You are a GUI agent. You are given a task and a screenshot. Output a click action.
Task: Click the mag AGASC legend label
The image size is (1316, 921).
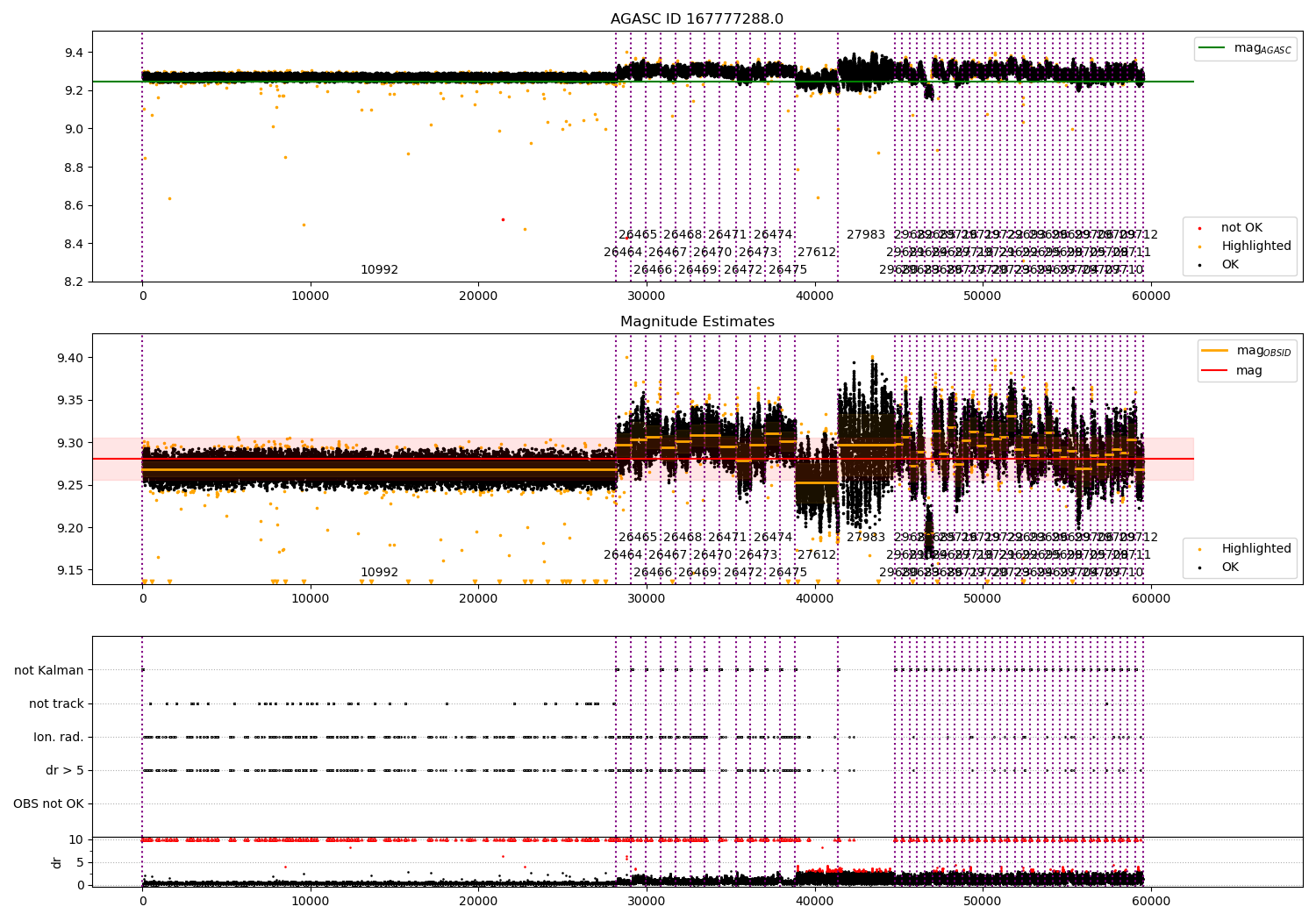click(x=1262, y=48)
